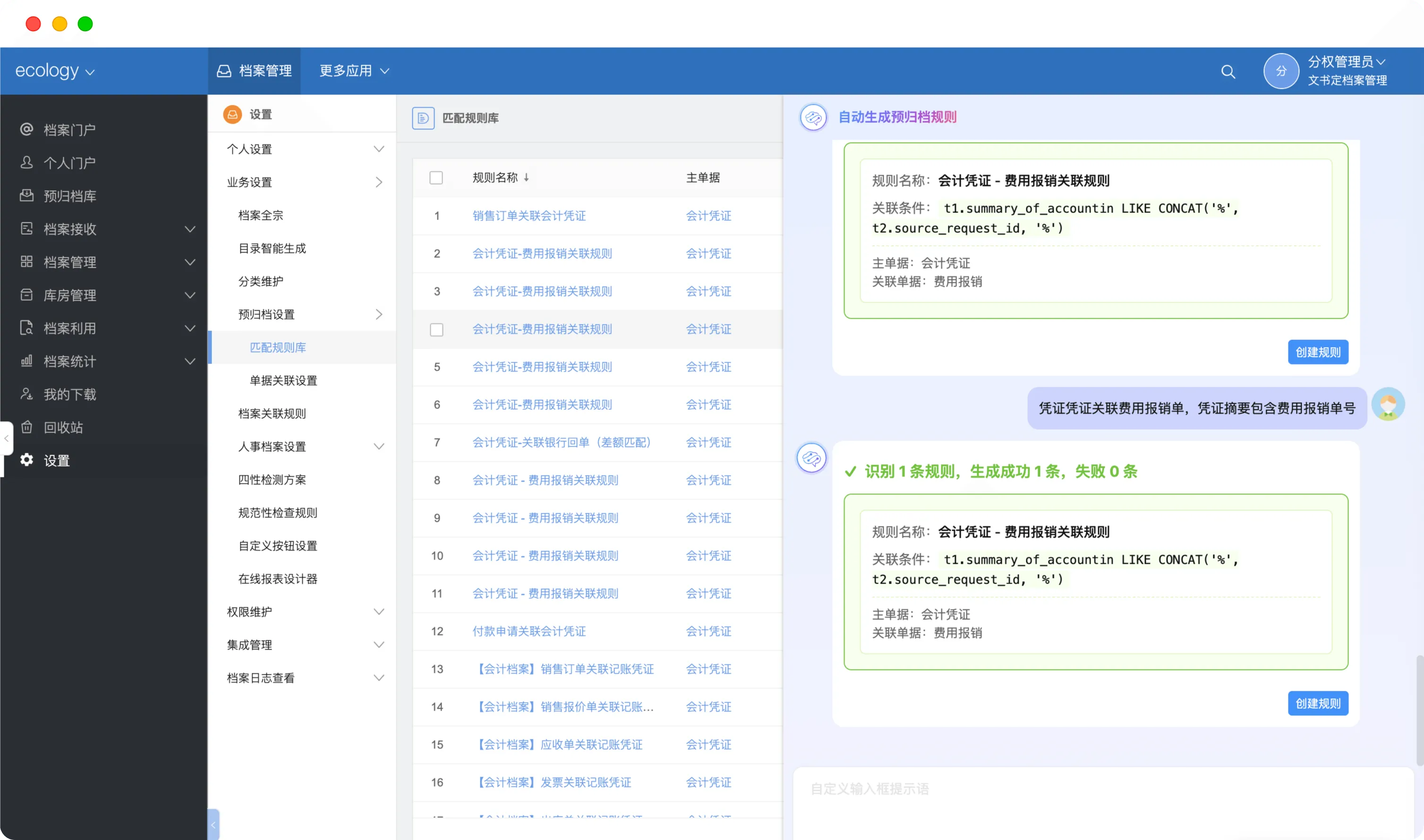
Task: Click lower 创建规则 button
Action: click(x=1318, y=703)
